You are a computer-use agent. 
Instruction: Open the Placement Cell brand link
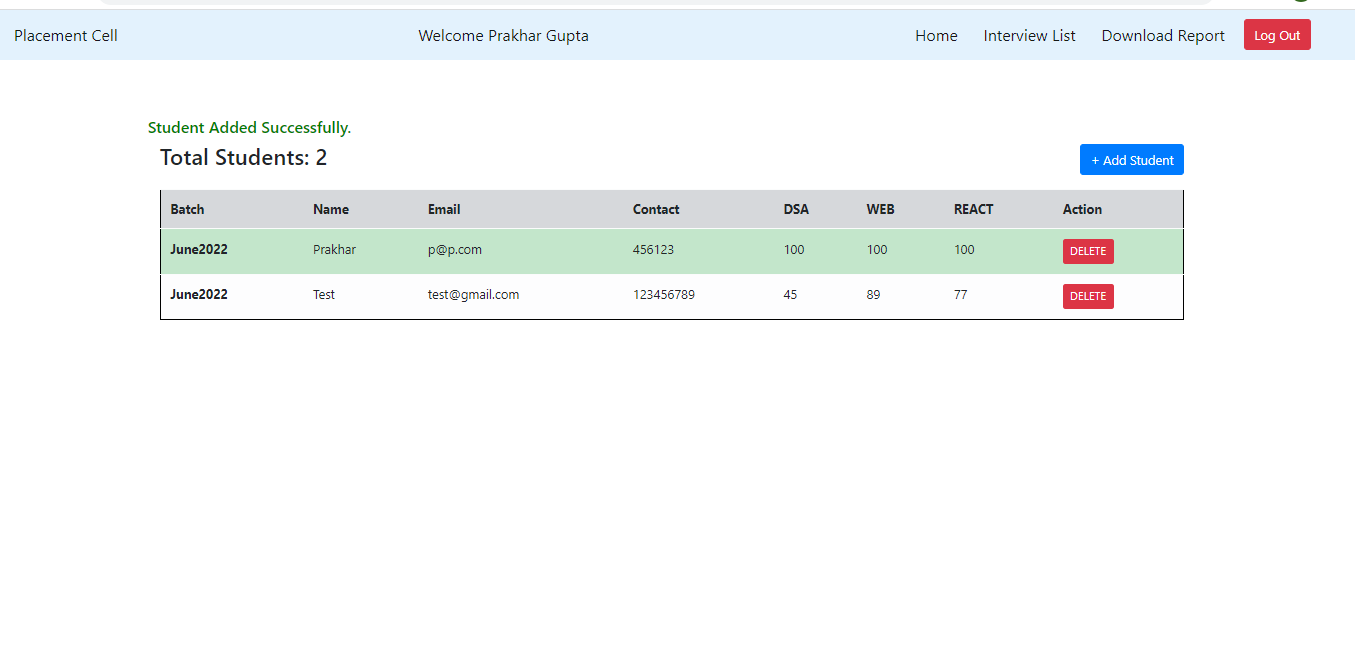point(65,35)
